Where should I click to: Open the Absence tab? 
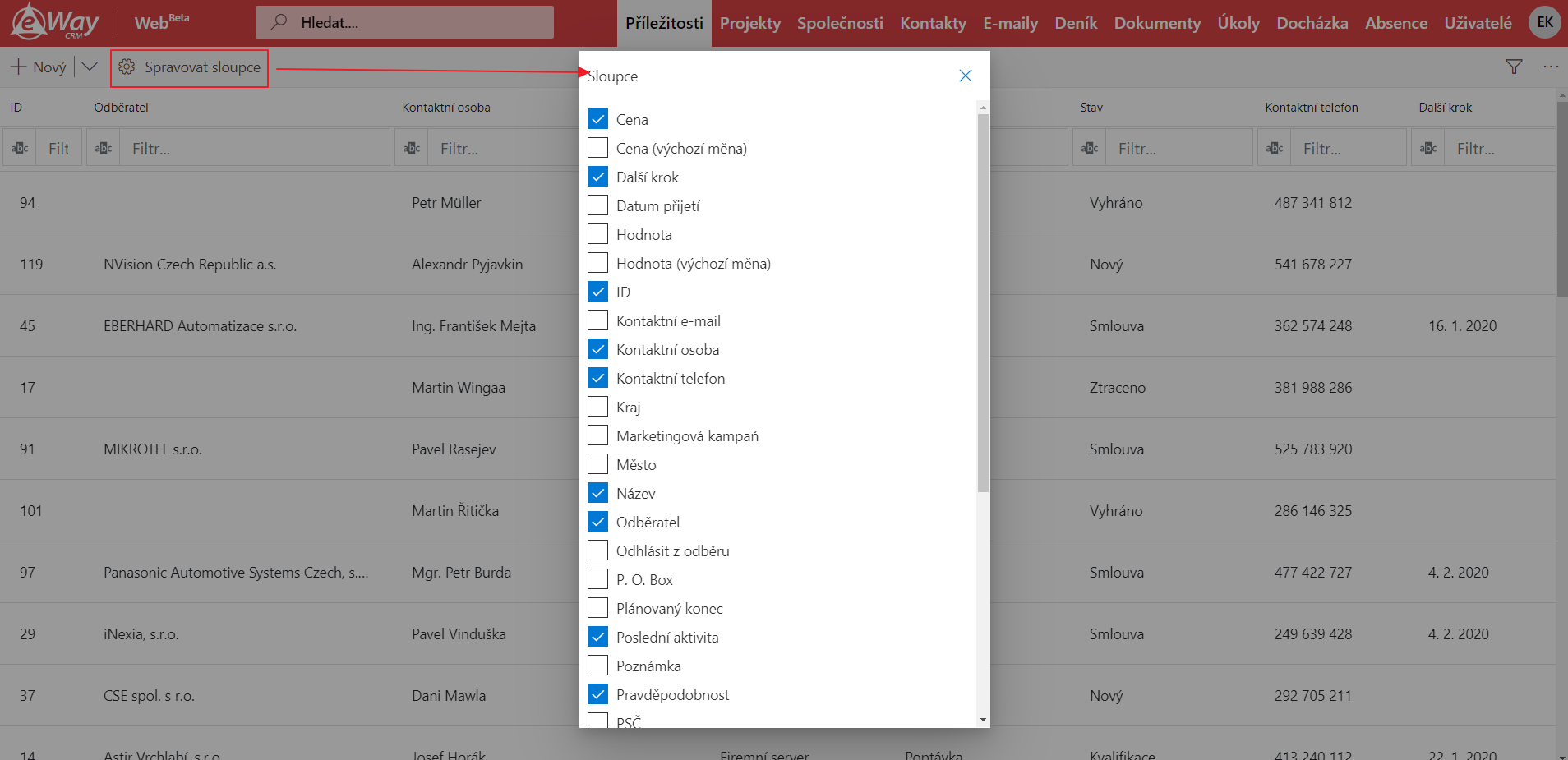[x=1396, y=23]
